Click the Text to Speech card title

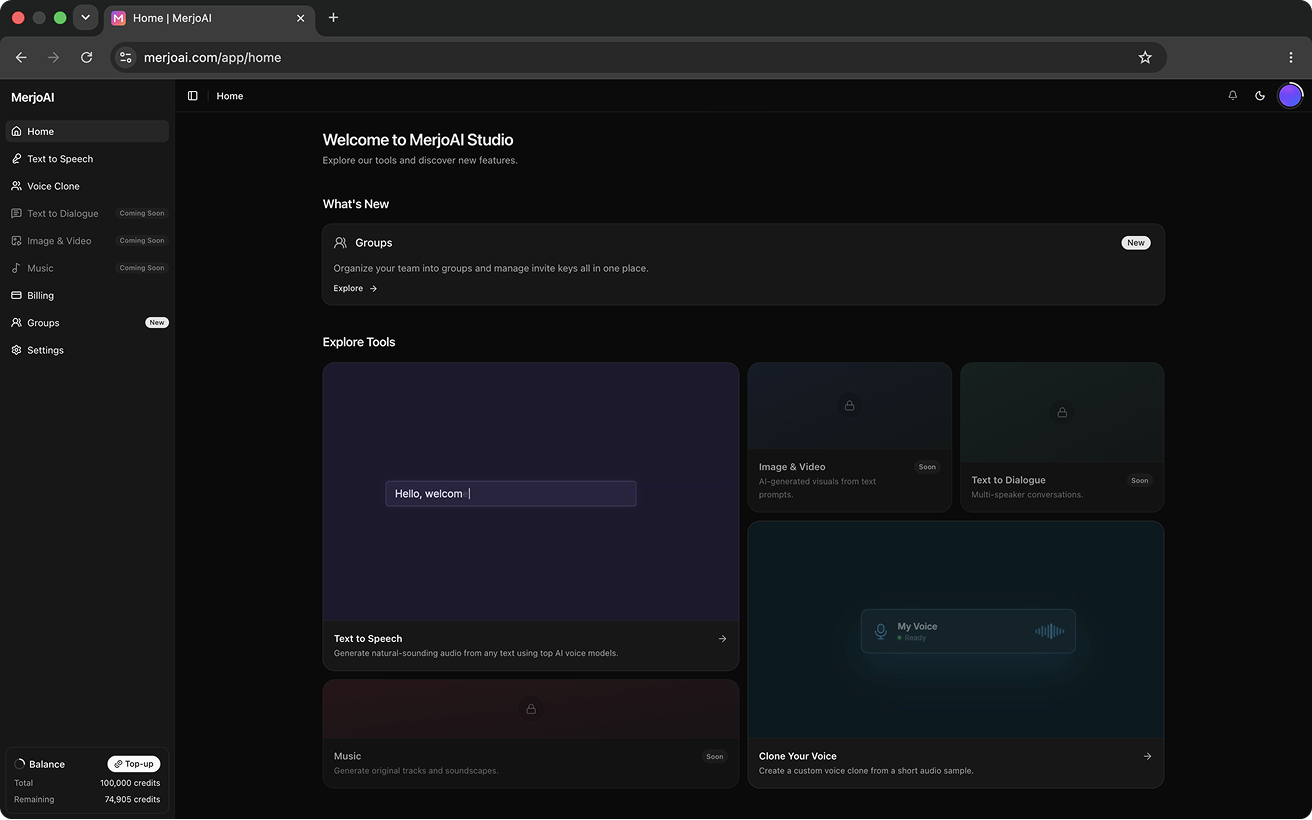tap(368, 639)
